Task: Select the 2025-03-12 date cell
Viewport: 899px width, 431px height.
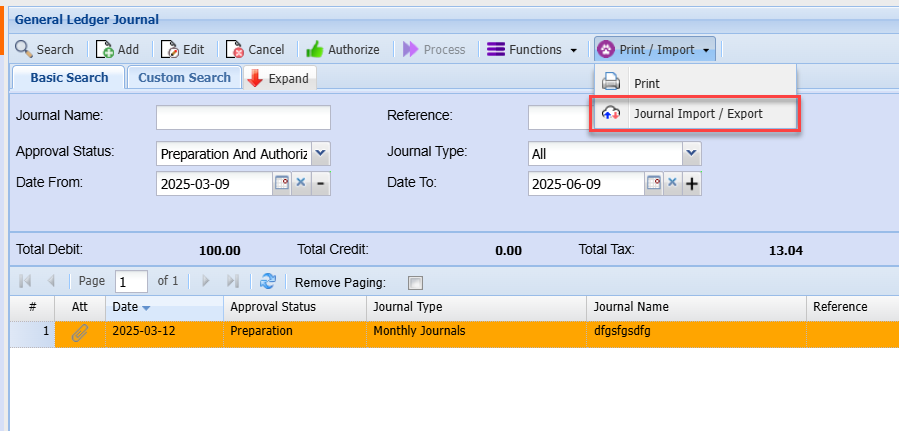Action: (165, 334)
